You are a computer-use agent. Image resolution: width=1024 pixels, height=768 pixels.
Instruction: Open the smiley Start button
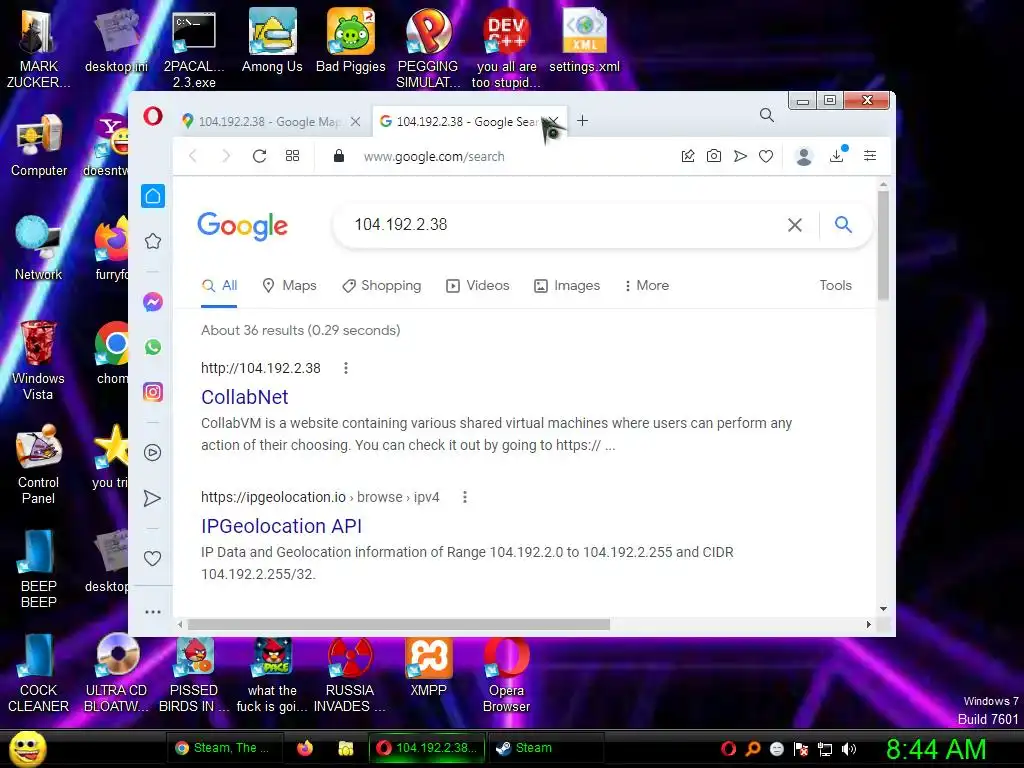coord(27,749)
